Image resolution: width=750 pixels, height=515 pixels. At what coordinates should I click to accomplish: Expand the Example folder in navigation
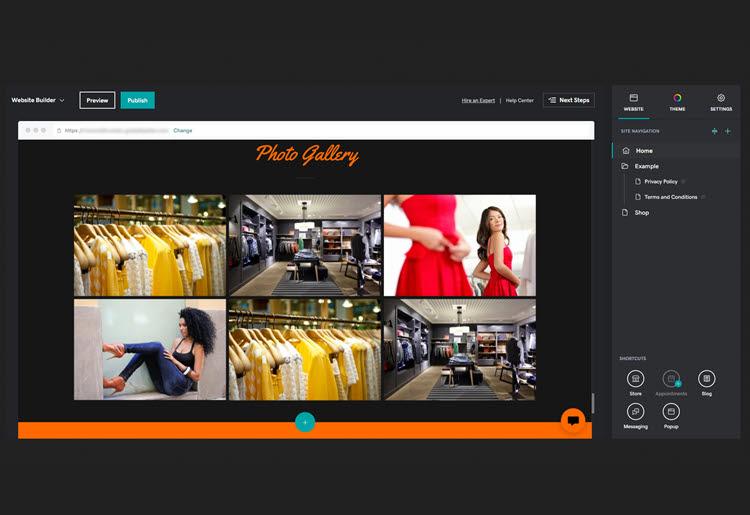646,166
